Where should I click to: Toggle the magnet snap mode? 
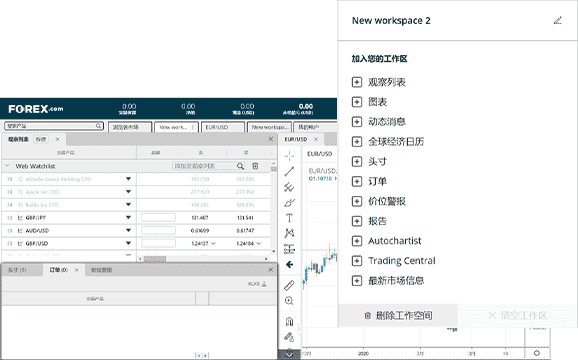pos(289,321)
